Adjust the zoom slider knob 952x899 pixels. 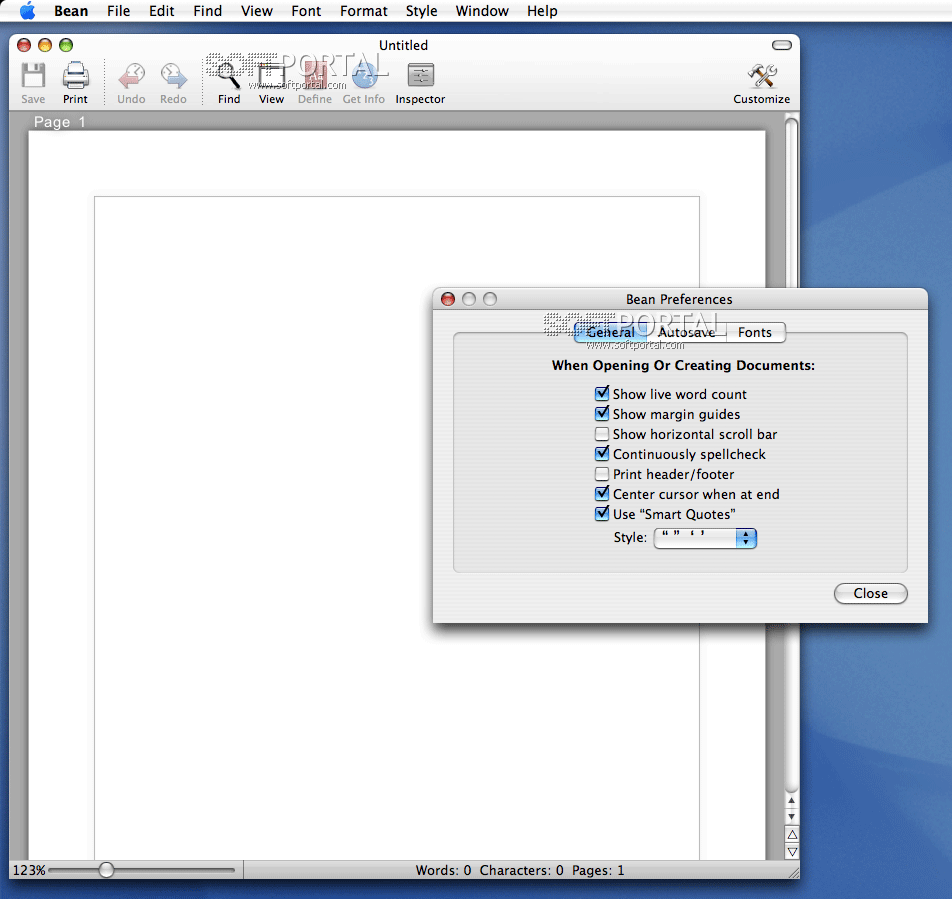pyautogui.click(x=106, y=870)
